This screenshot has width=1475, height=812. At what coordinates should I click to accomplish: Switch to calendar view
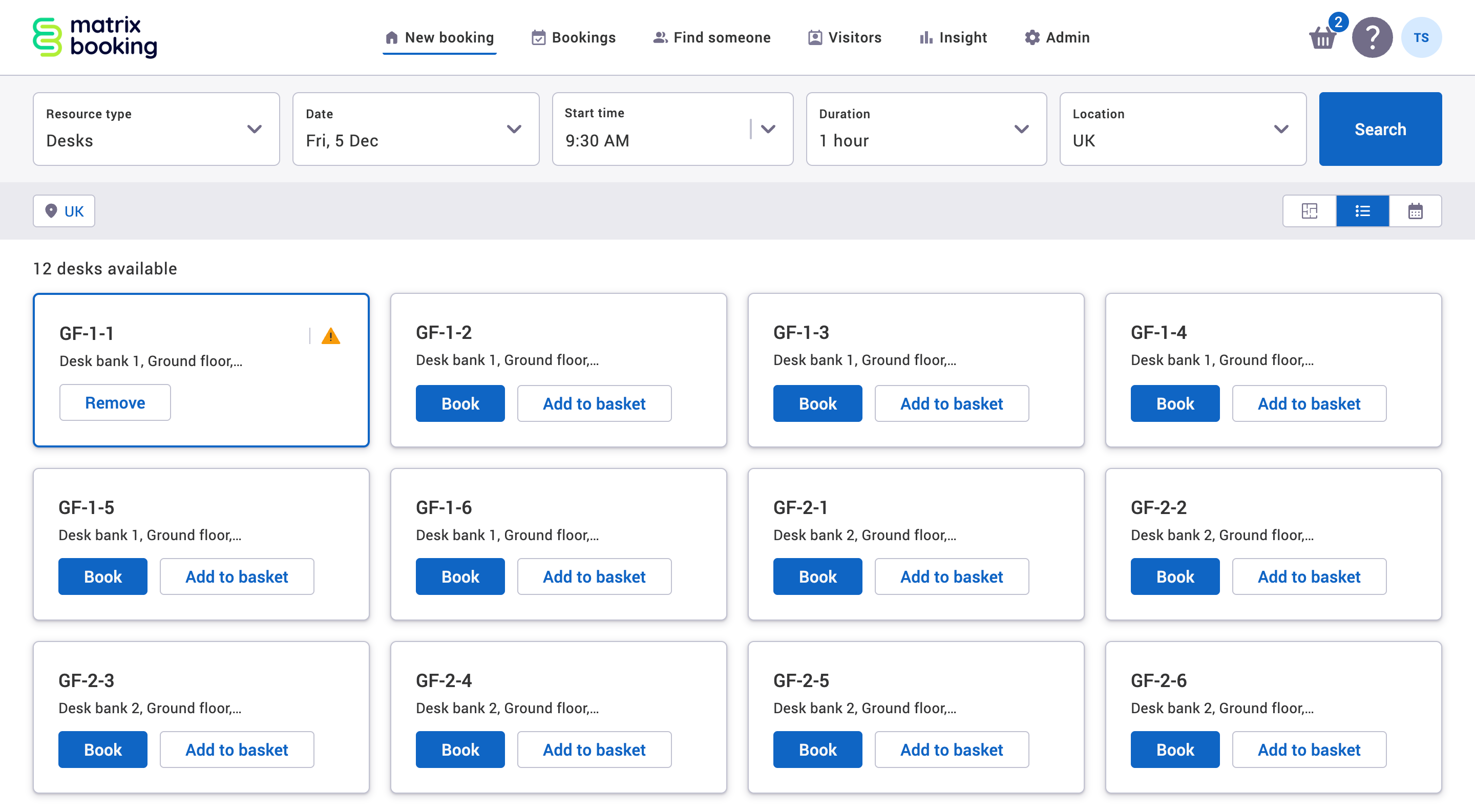[1415, 211]
